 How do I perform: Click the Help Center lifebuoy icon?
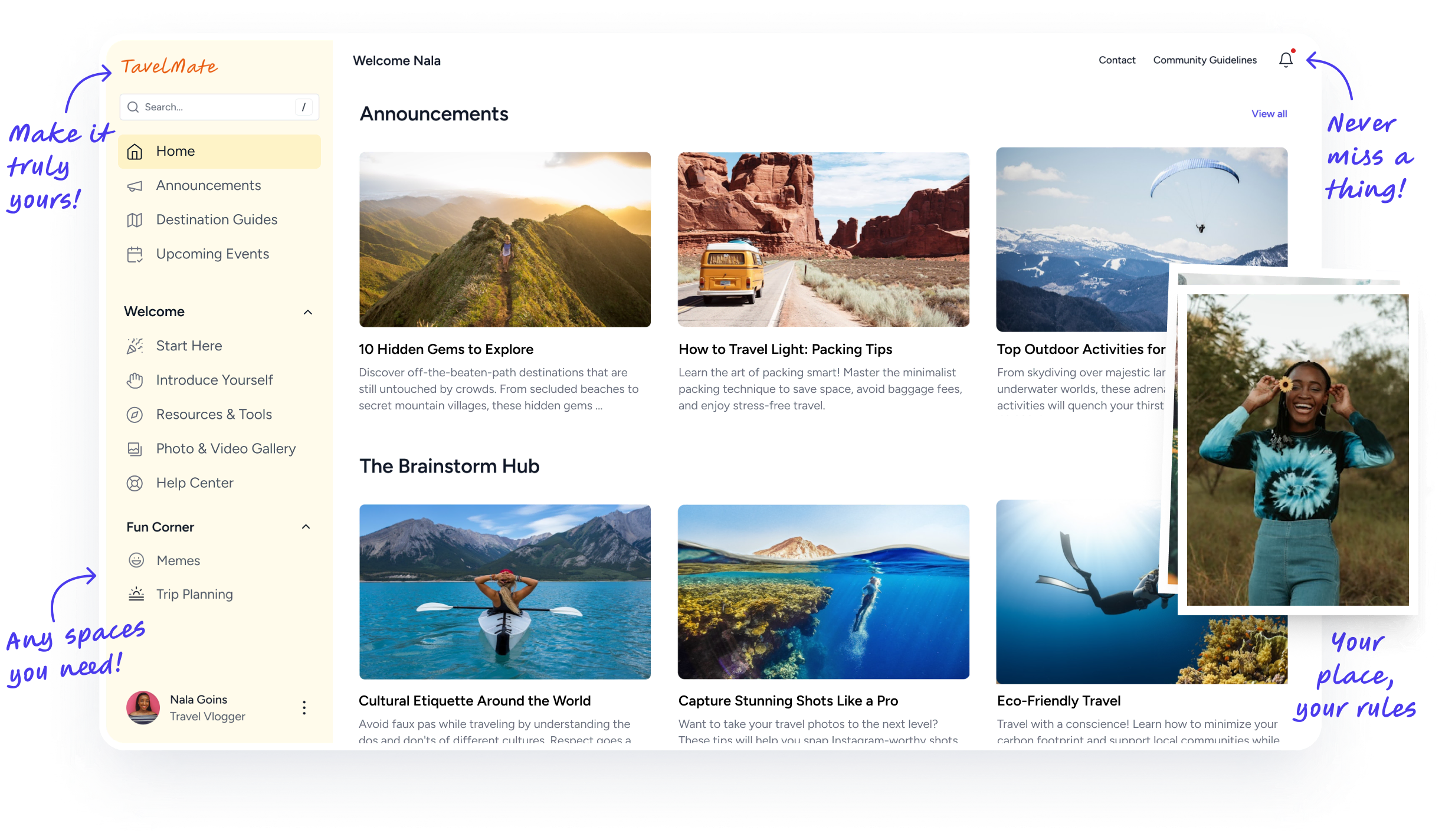tap(135, 483)
